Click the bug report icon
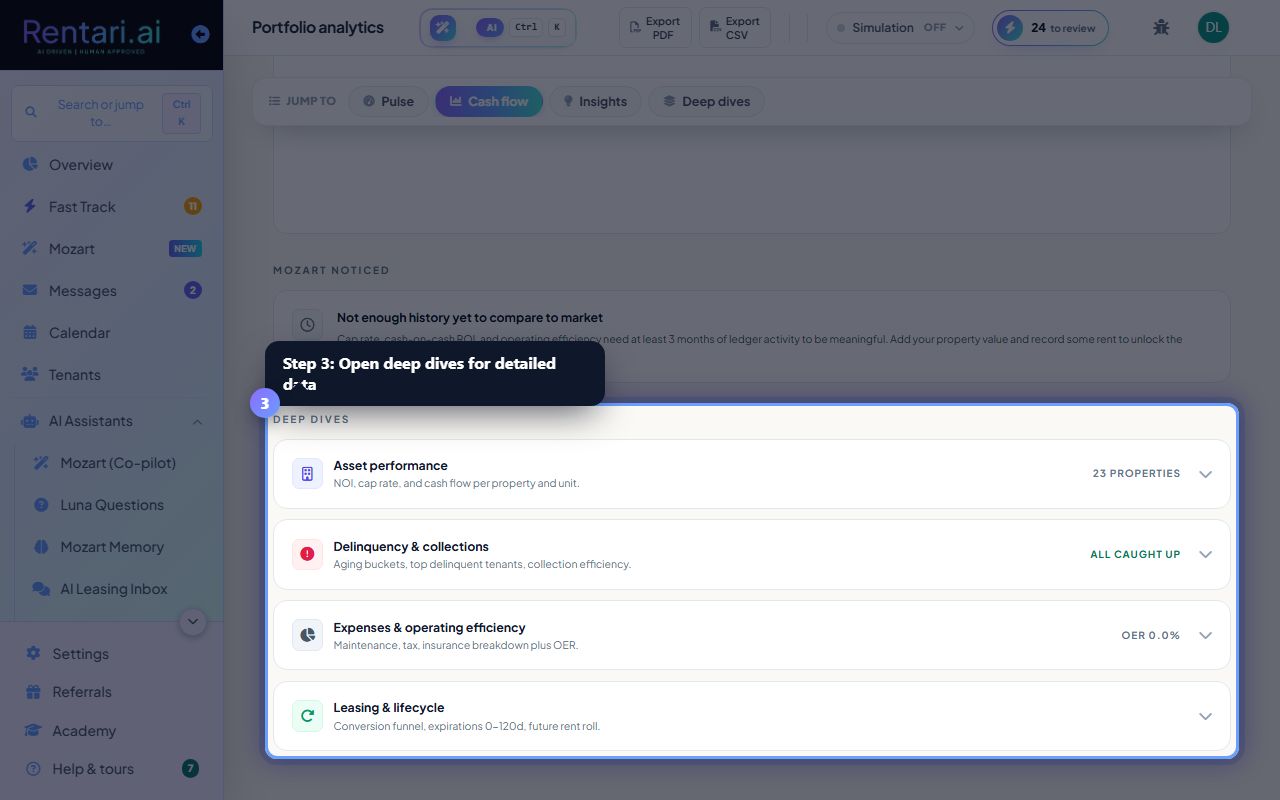The height and width of the screenshot is (800, 1280). [x=1161, y=27]
